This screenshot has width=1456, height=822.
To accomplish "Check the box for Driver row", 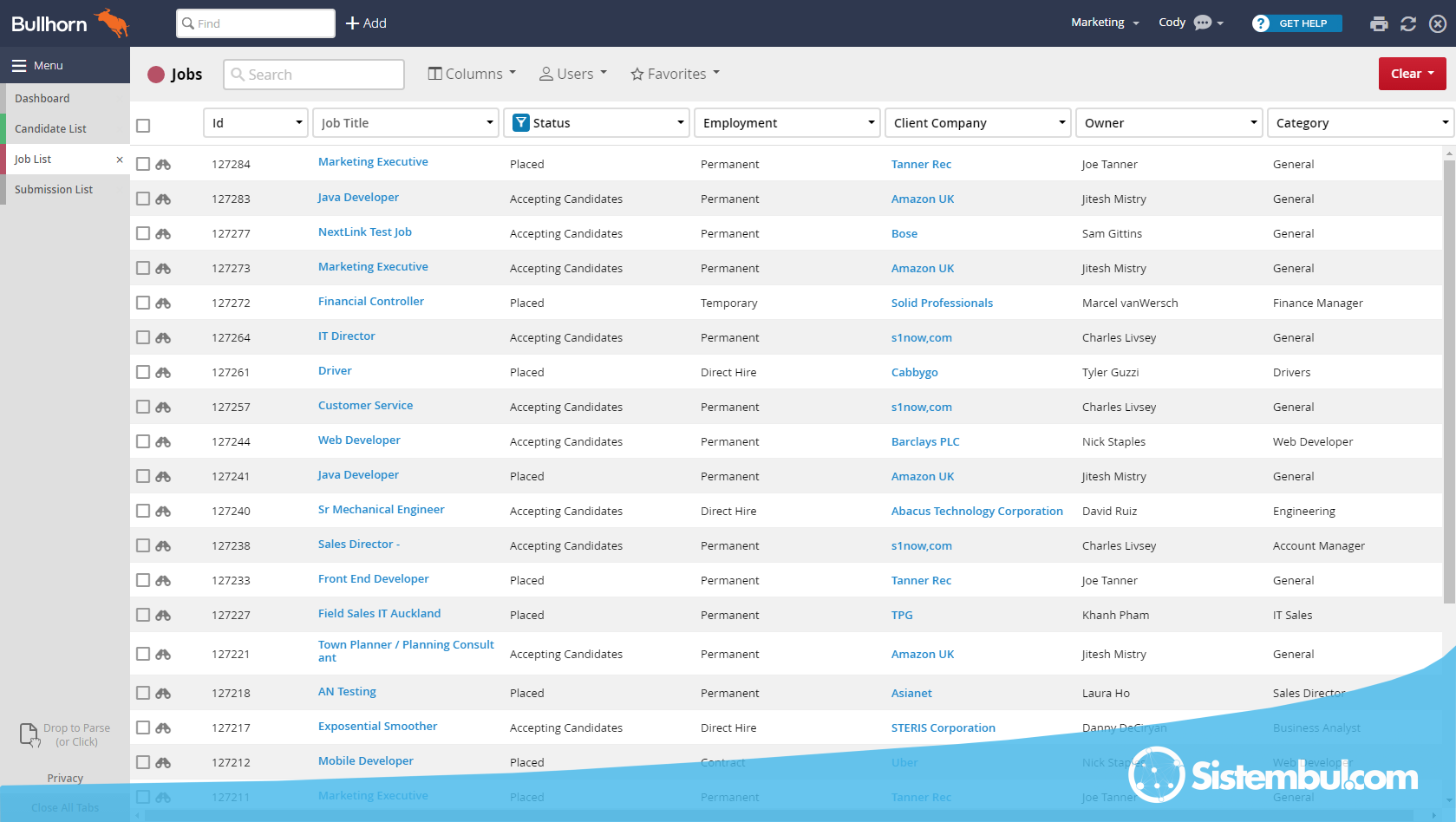I will pyautogui.click(x=143, y=372).
